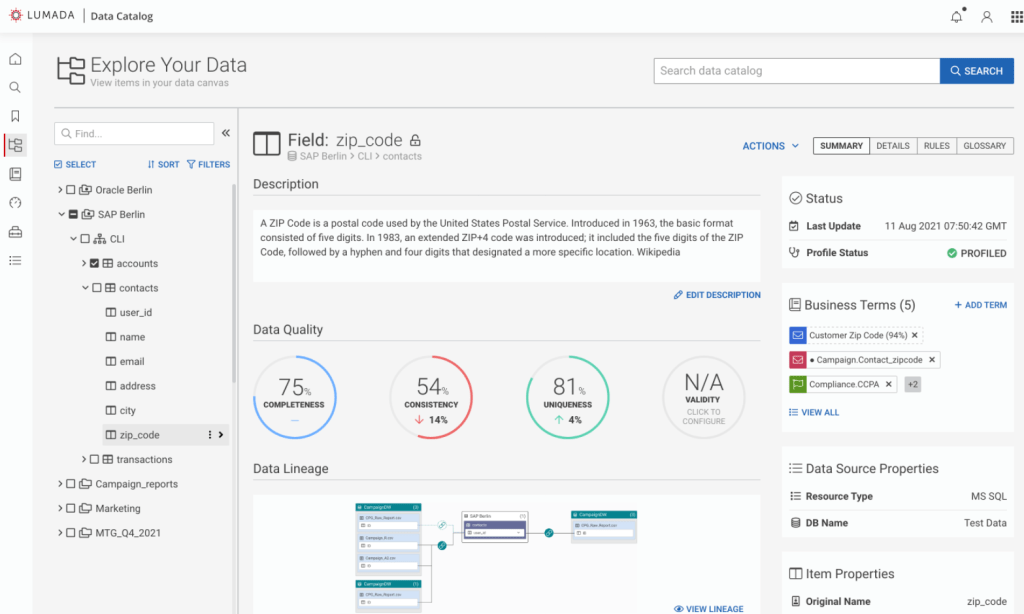This screenshot has width=1024, height=614.
Task: Open the Glossary tab
Action: tap(984, 146)
